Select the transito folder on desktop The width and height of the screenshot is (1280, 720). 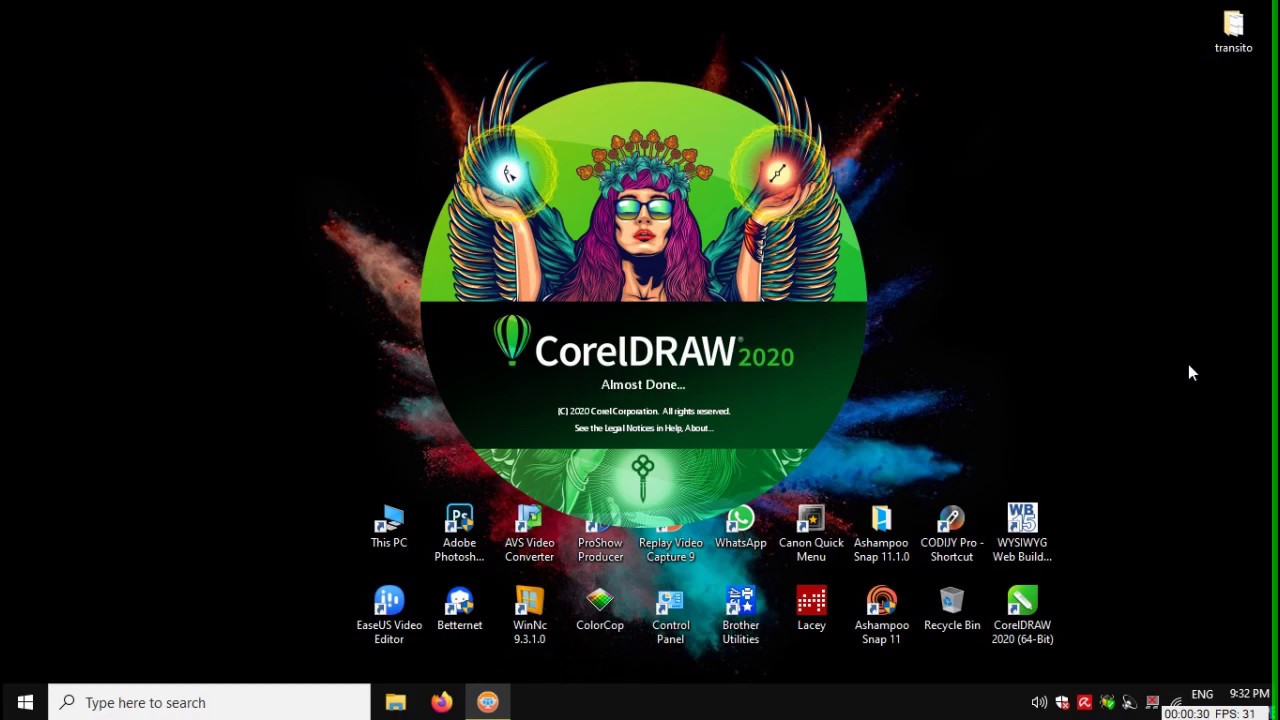(x=1233, y=32)
